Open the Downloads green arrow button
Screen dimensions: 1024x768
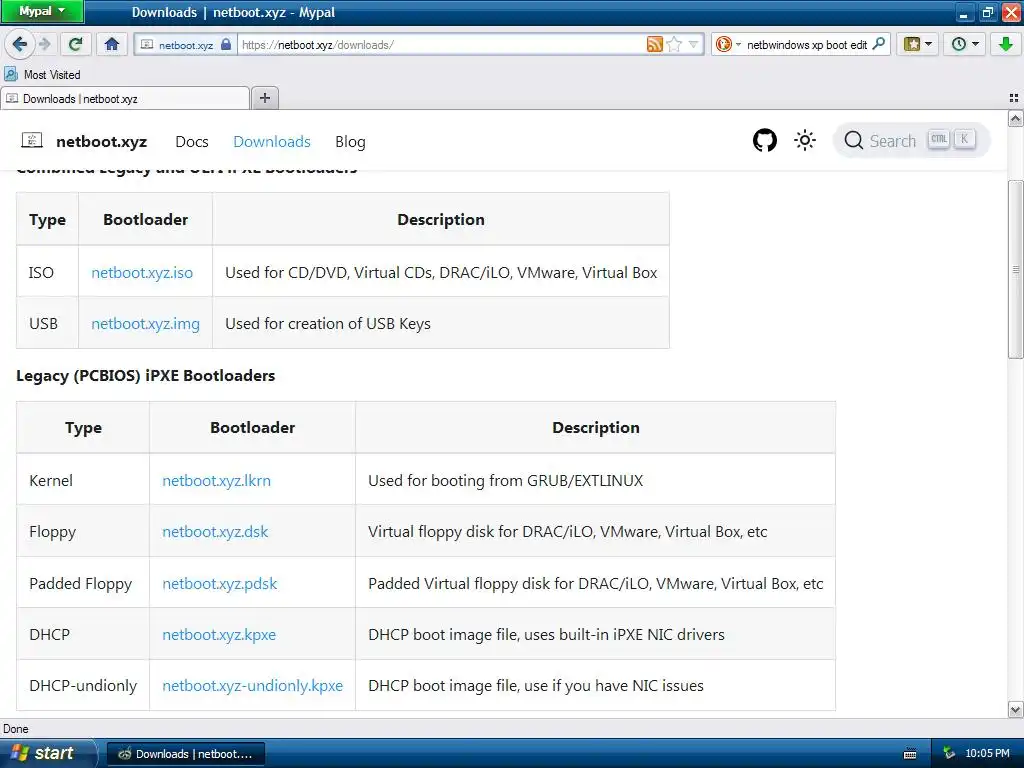(x=1006, y=44)
